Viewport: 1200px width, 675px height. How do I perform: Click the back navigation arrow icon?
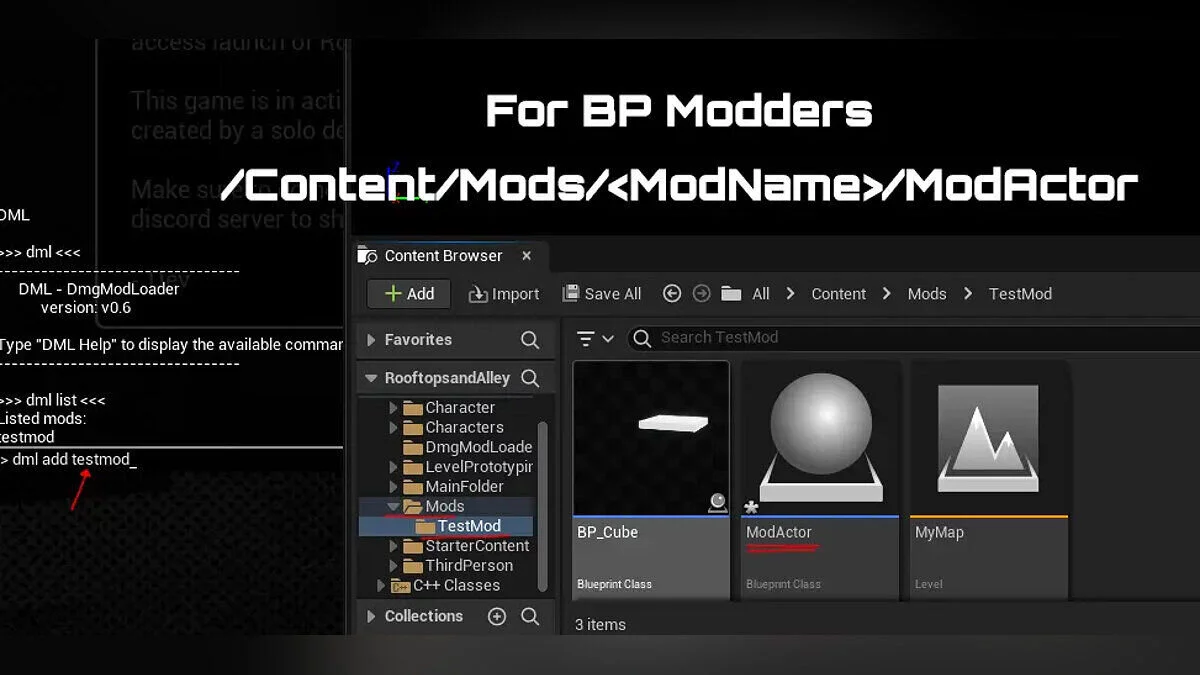(x=672, y=293)
